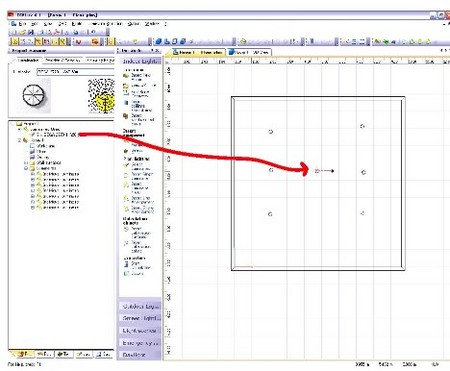
Task: Select the middle tab next to Luminaire tab
Action: (x=62, y=60)
